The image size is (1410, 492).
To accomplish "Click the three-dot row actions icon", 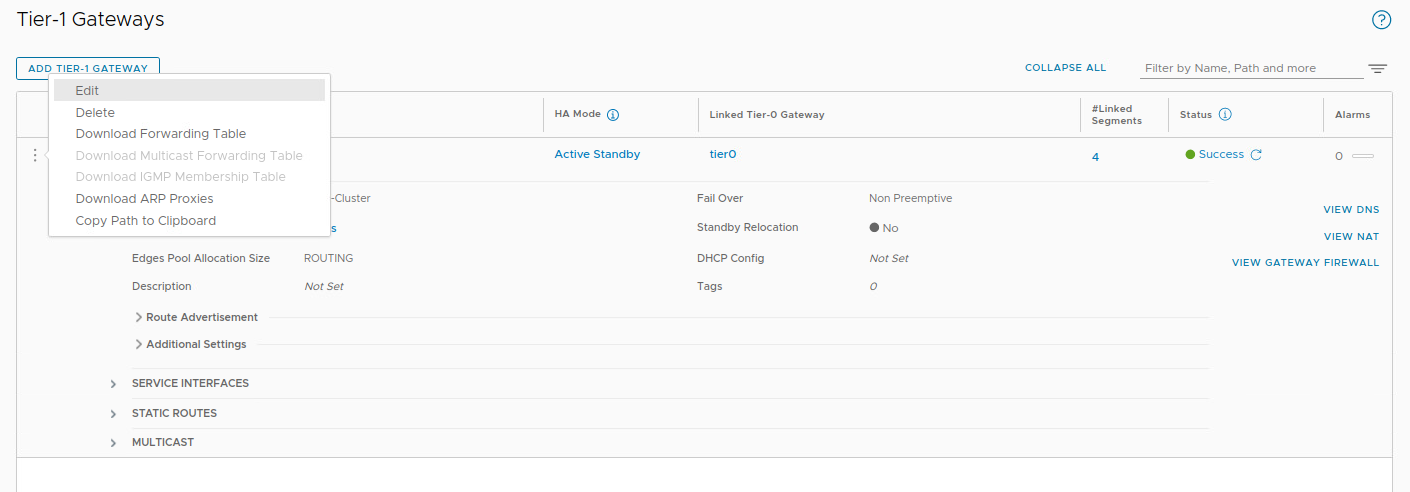I will [x=35, y=156].
